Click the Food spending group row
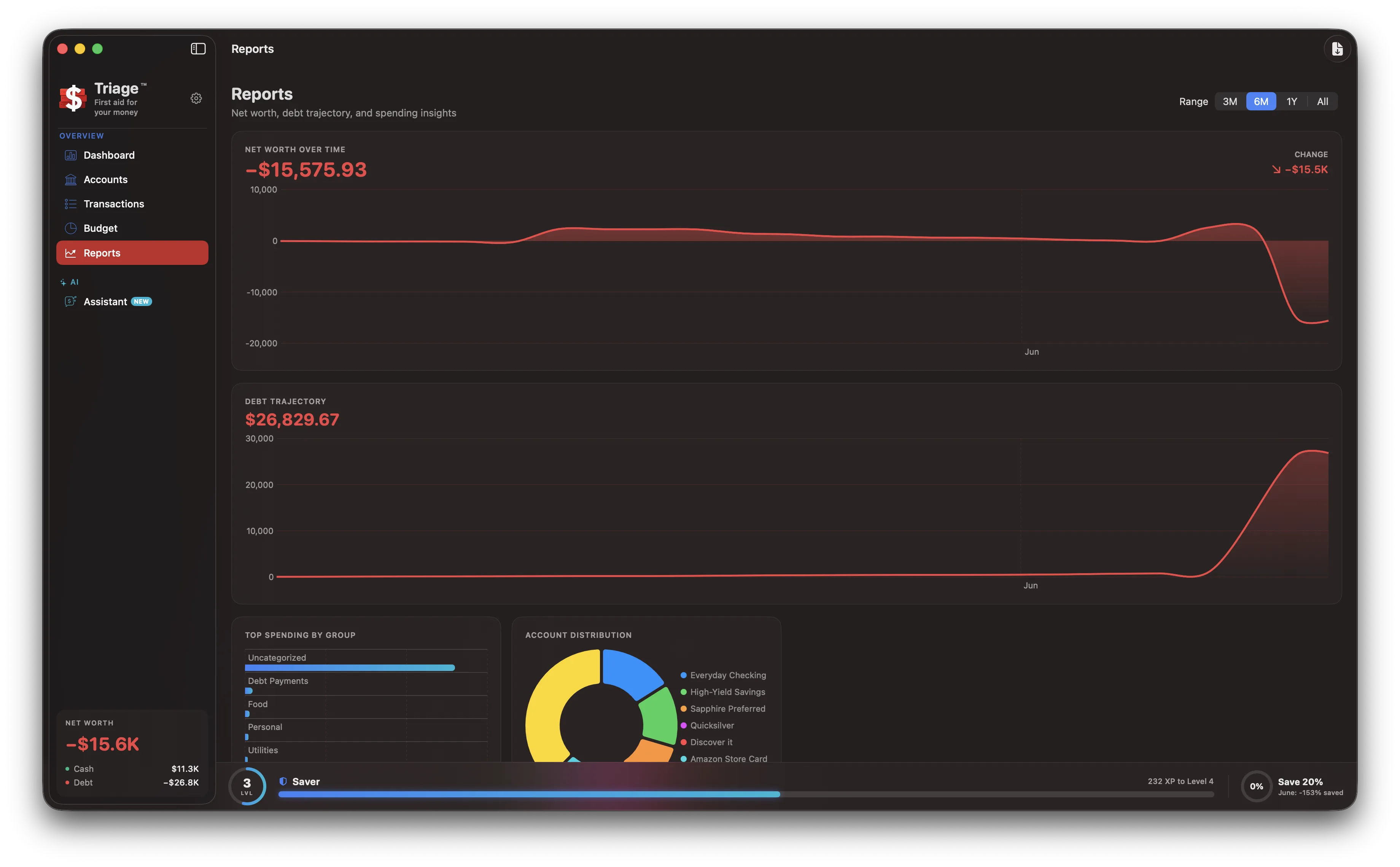 tap(366, 708)
